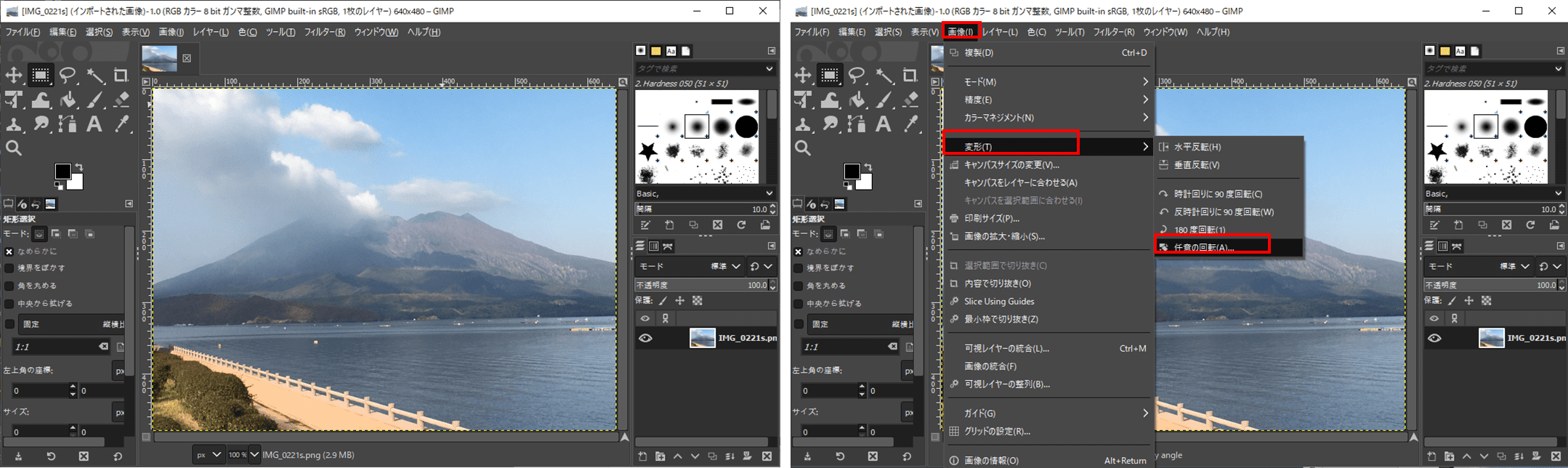Open the zoom 100% dropdown in left status bar
Screen dimensions: 1568x468
[x=243, y=455]
